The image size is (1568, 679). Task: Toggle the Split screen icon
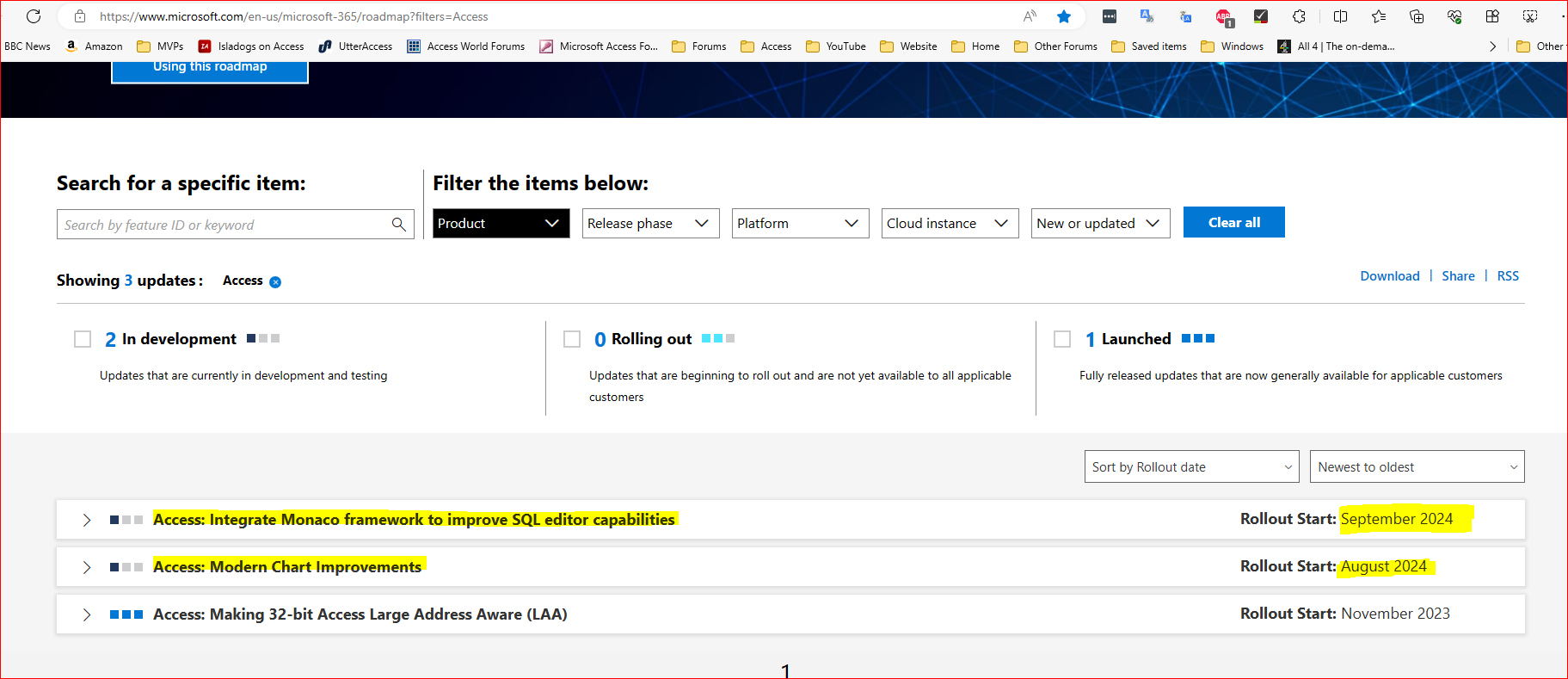click(1340, 16)
